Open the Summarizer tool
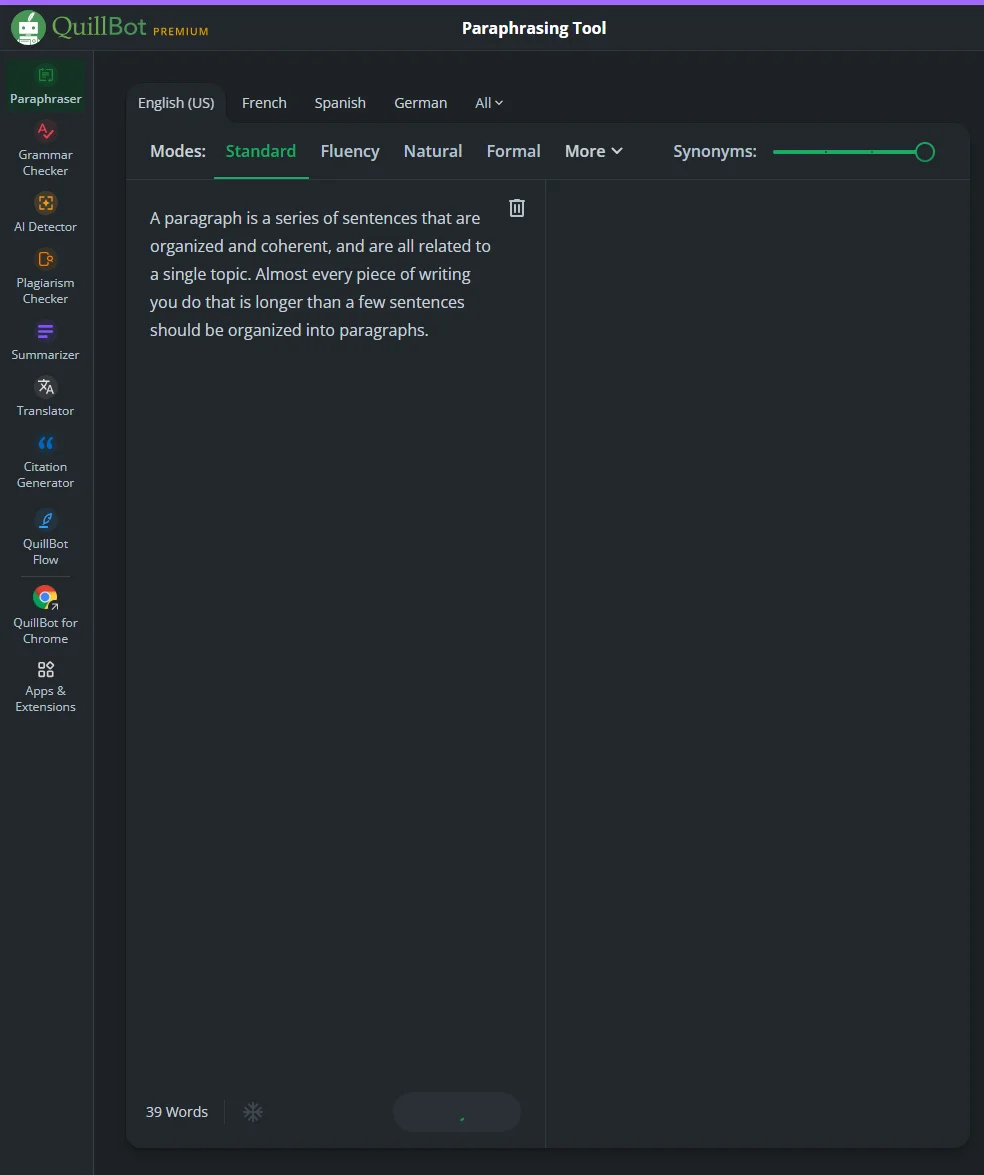The image size is (984, 1175). click(46, 342)
